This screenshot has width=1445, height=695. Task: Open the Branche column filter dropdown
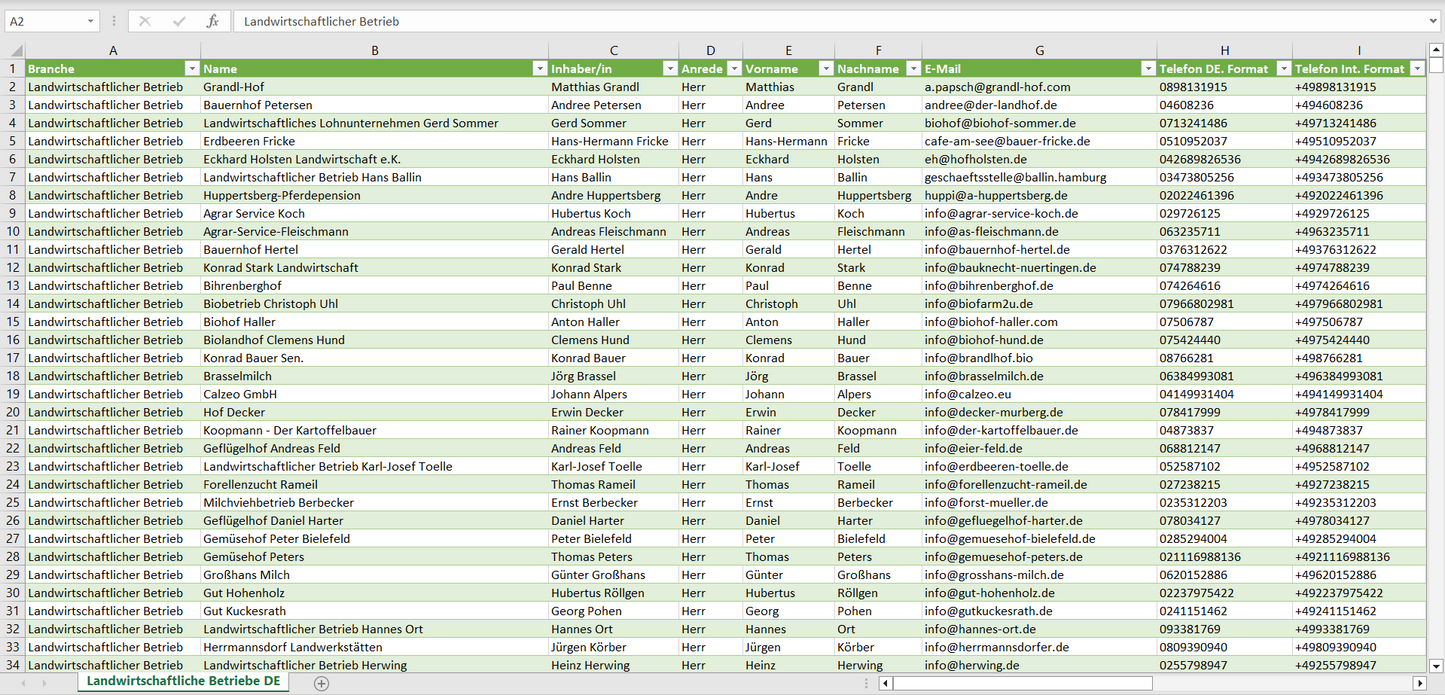[x=192, y=69]
